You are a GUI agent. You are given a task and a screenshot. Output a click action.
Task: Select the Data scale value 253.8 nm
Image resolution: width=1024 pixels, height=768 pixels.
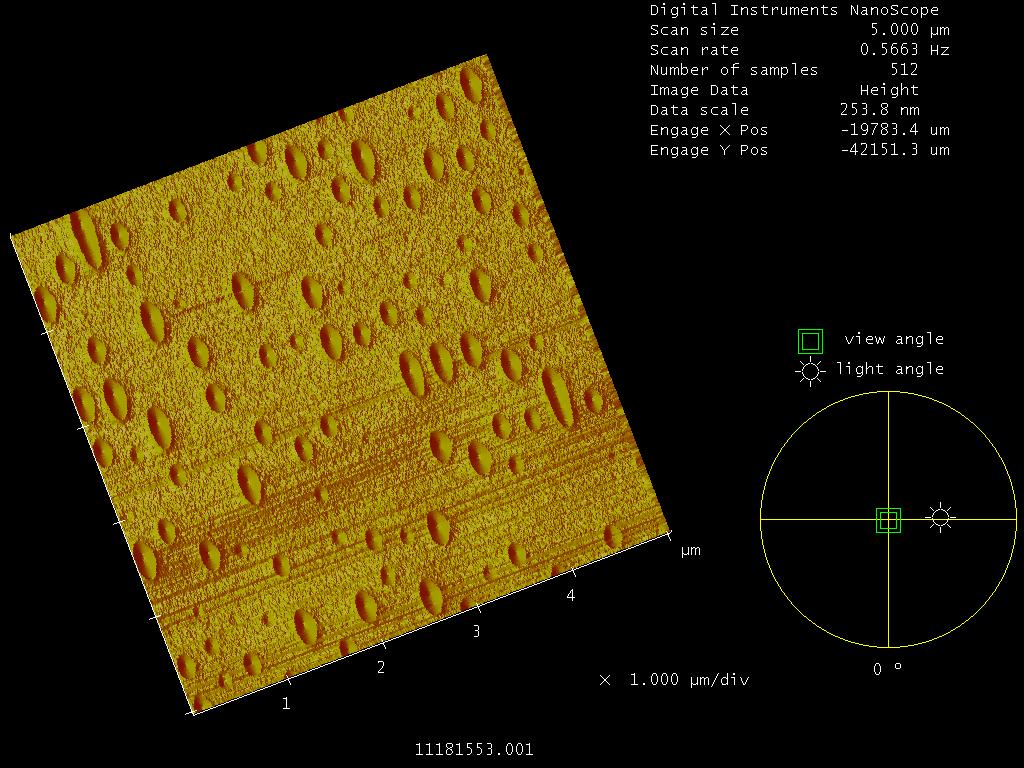tap(879, 110)
